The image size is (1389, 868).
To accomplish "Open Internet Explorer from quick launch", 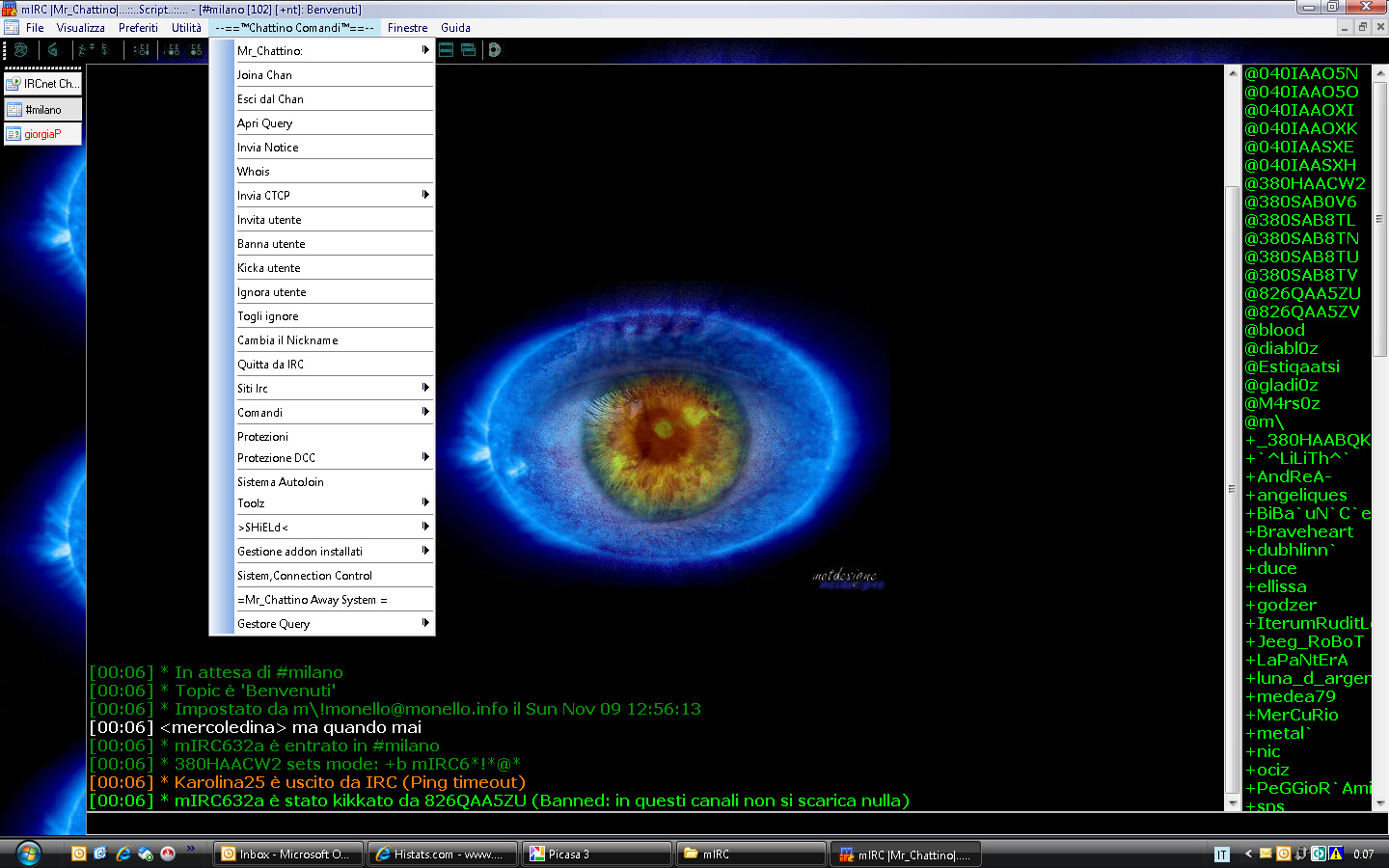I will click(123, 854).
